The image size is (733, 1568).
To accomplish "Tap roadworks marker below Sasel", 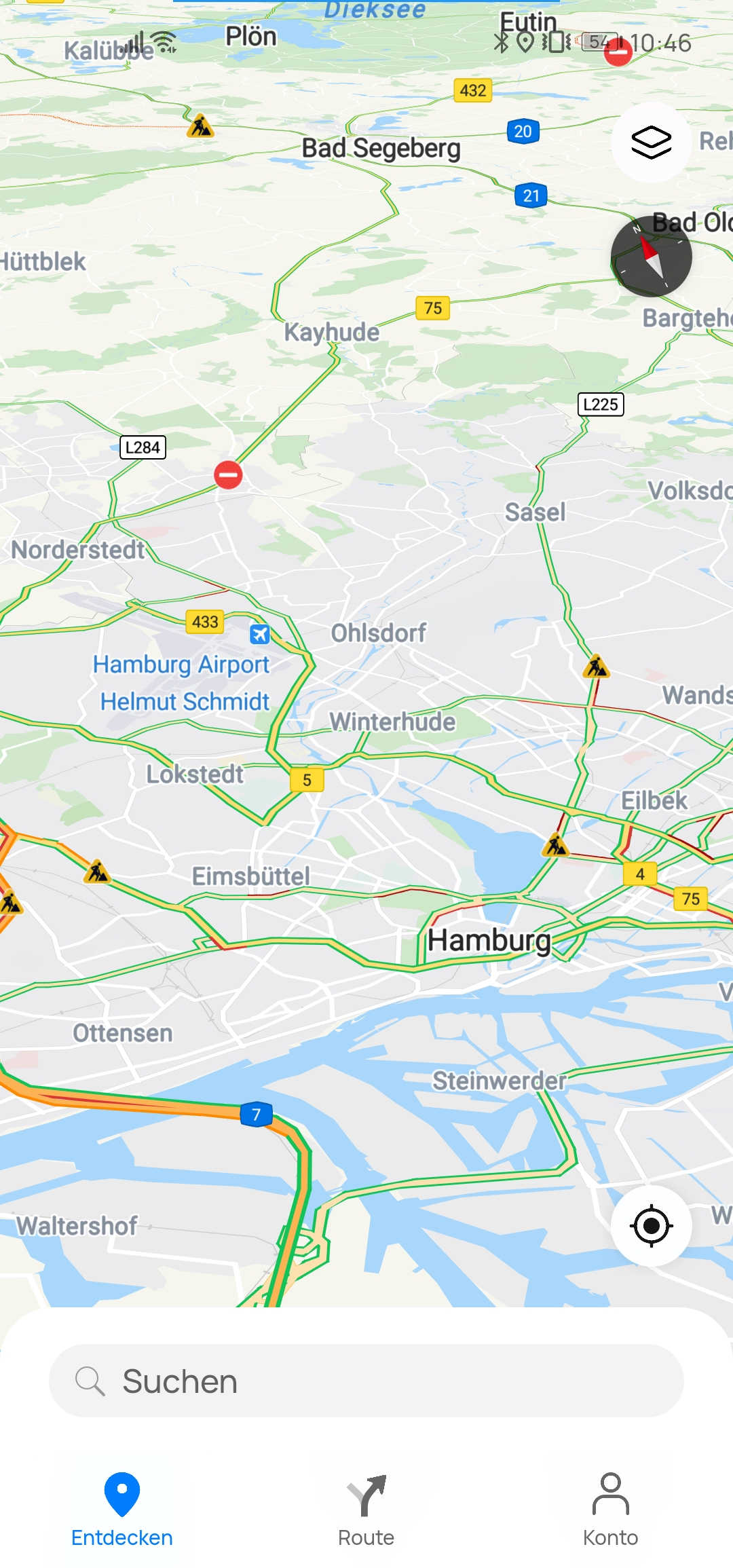I will [x=596, y=667].
